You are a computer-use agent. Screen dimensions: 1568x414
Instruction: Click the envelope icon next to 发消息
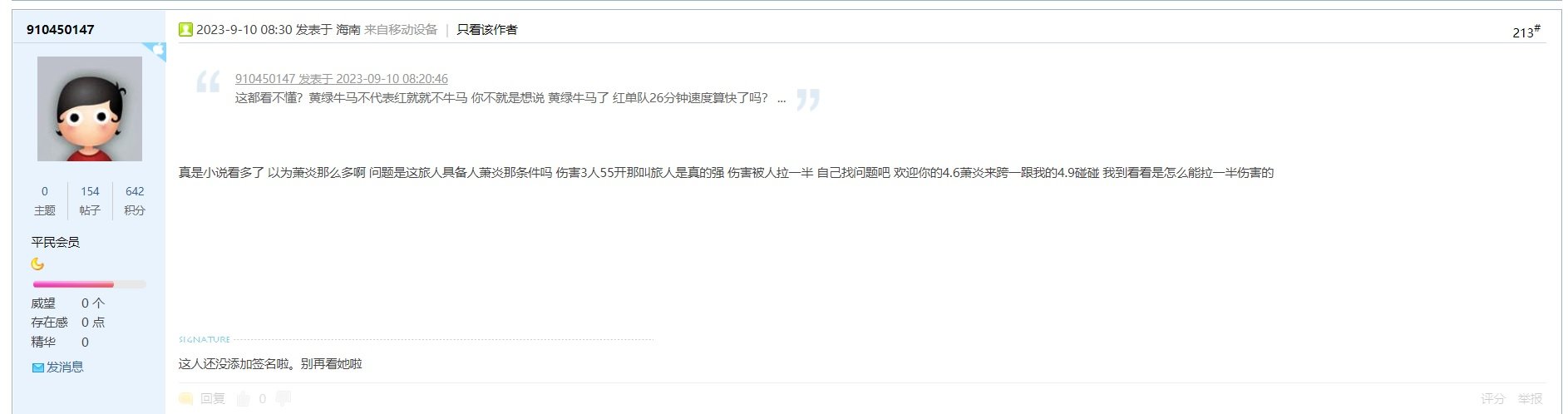coord(37,367)
